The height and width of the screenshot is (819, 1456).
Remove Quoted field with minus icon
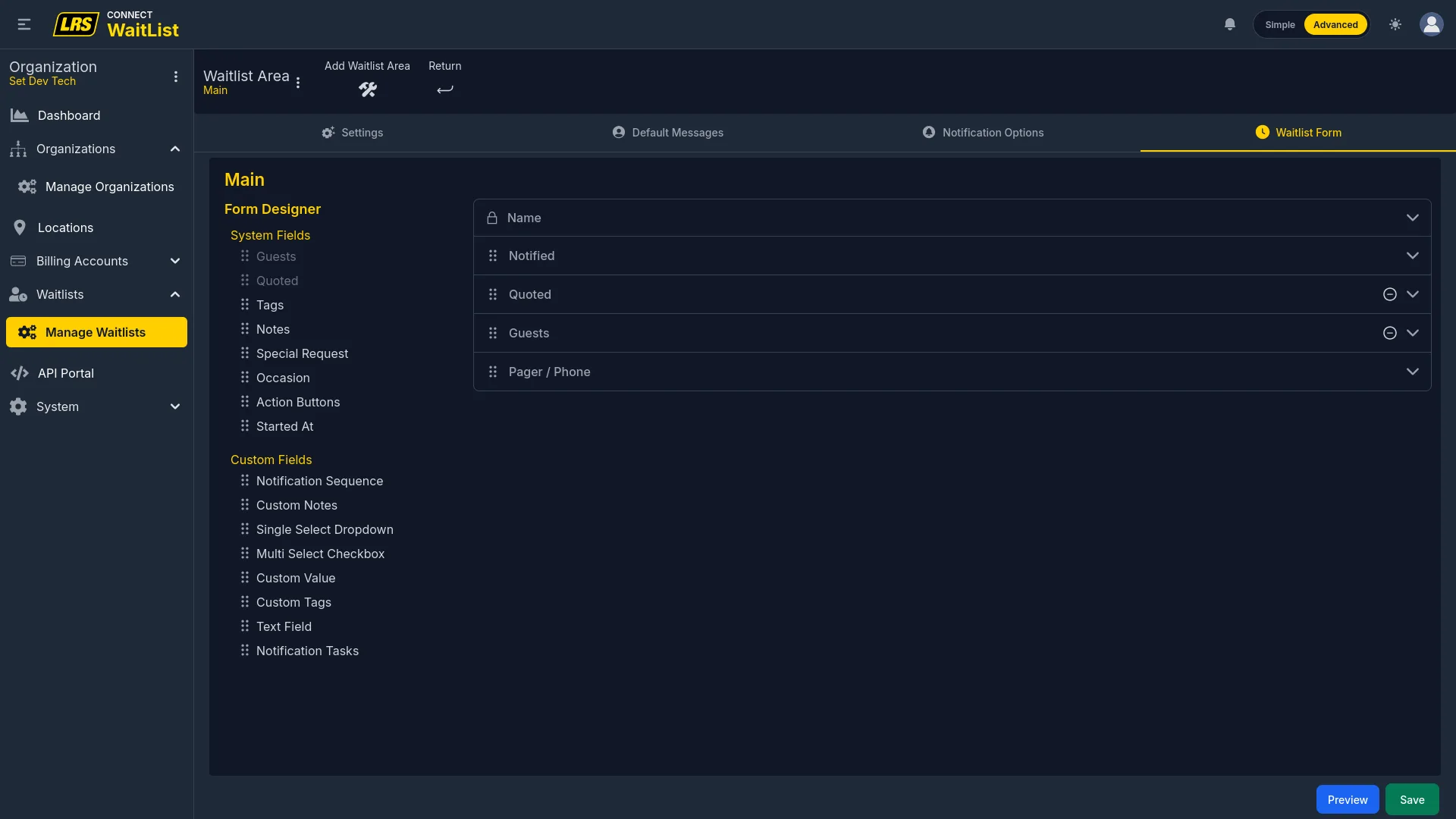coord(1390,294)
